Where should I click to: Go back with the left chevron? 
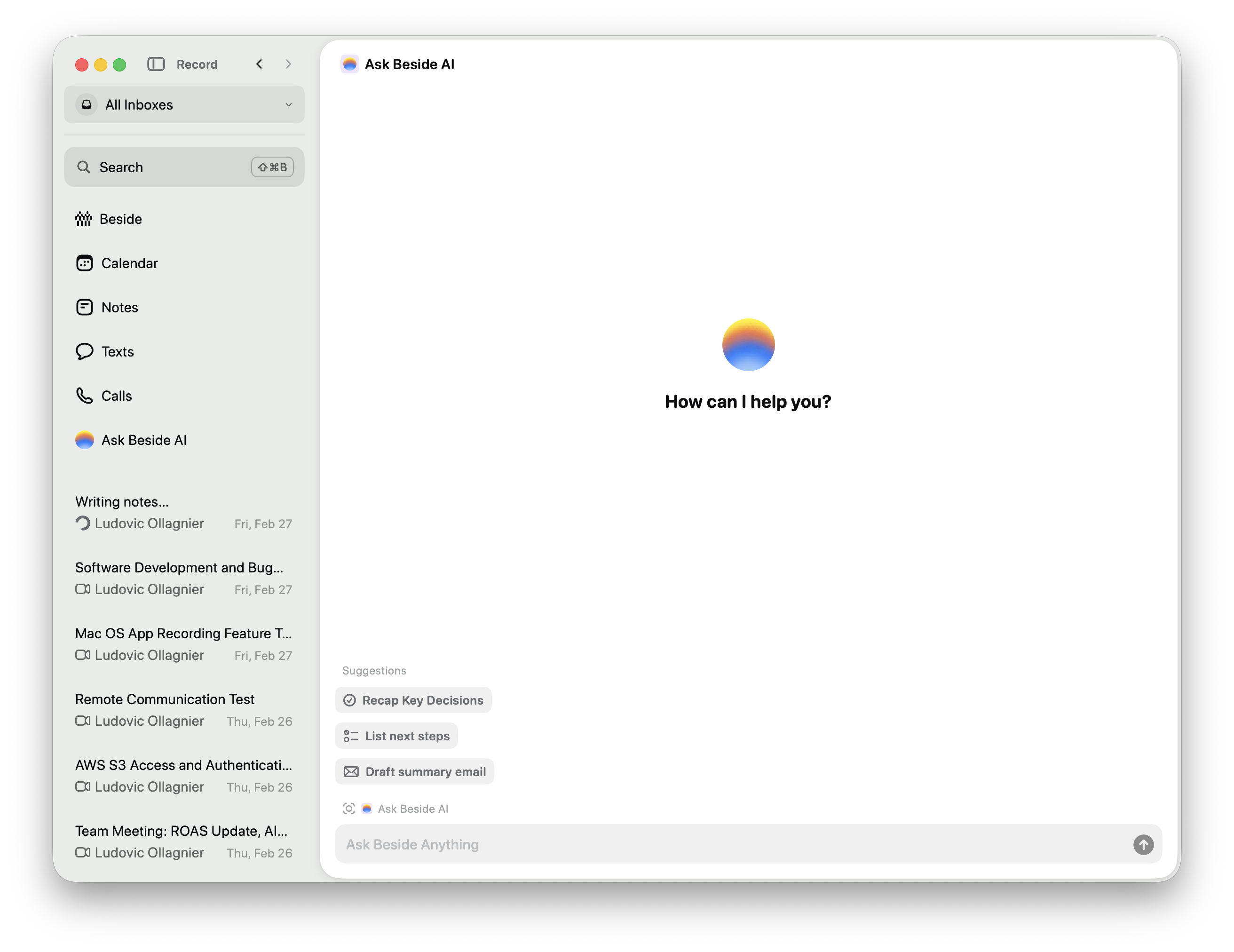tap(259, 64)
